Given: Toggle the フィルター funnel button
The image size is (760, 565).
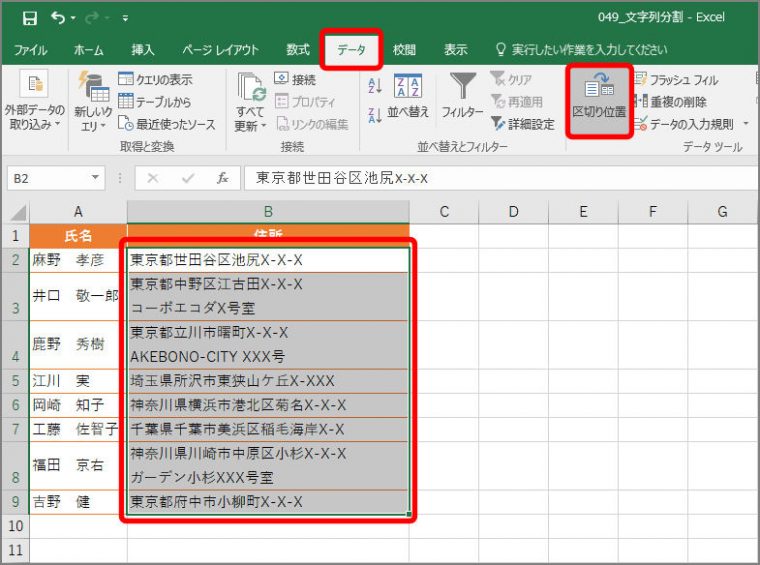Looking at the screenshot, I should pyautogui.click(x=462, y=96).
